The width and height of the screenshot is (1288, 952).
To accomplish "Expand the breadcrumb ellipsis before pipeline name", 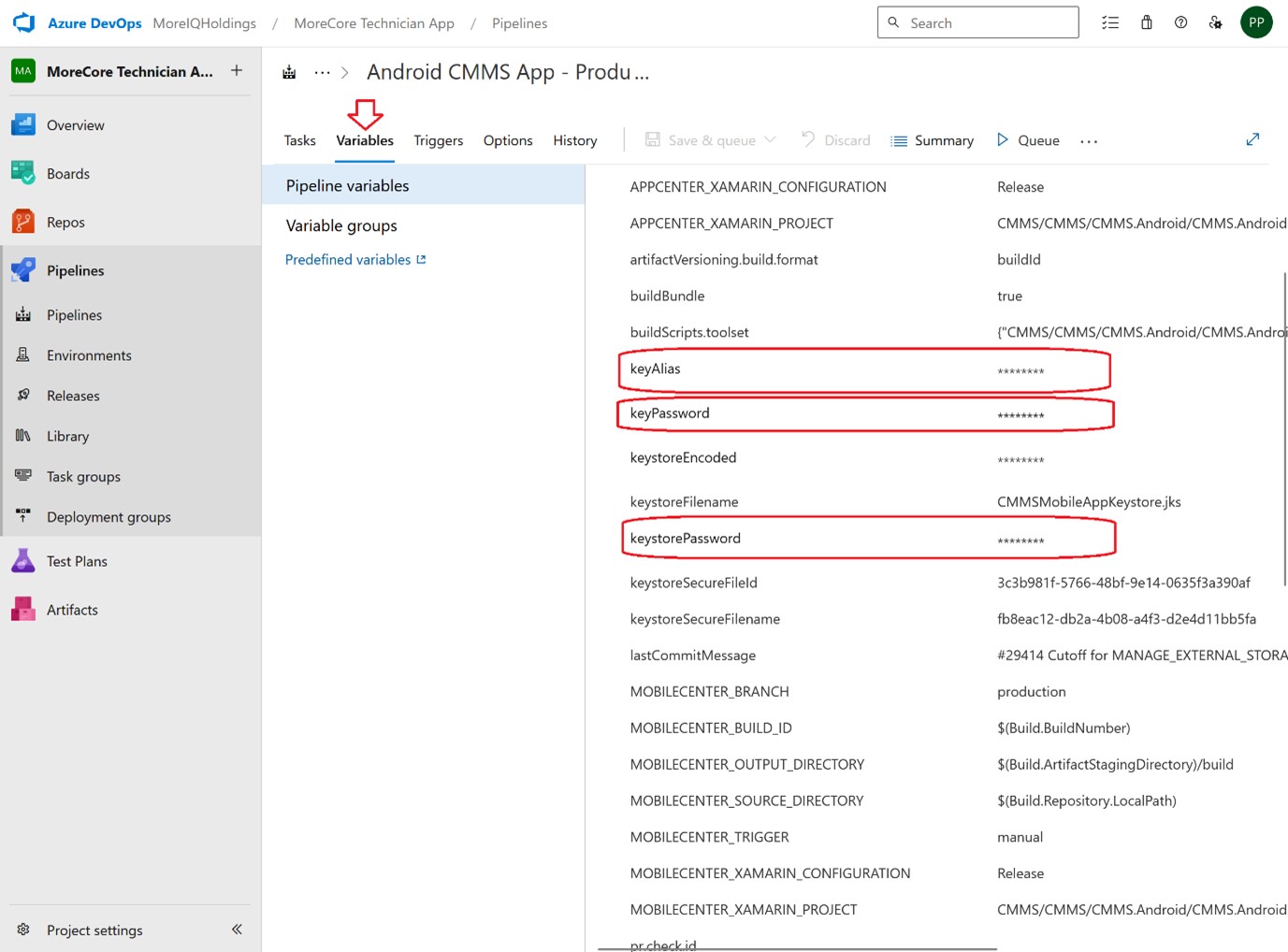I will coord(322,72).
